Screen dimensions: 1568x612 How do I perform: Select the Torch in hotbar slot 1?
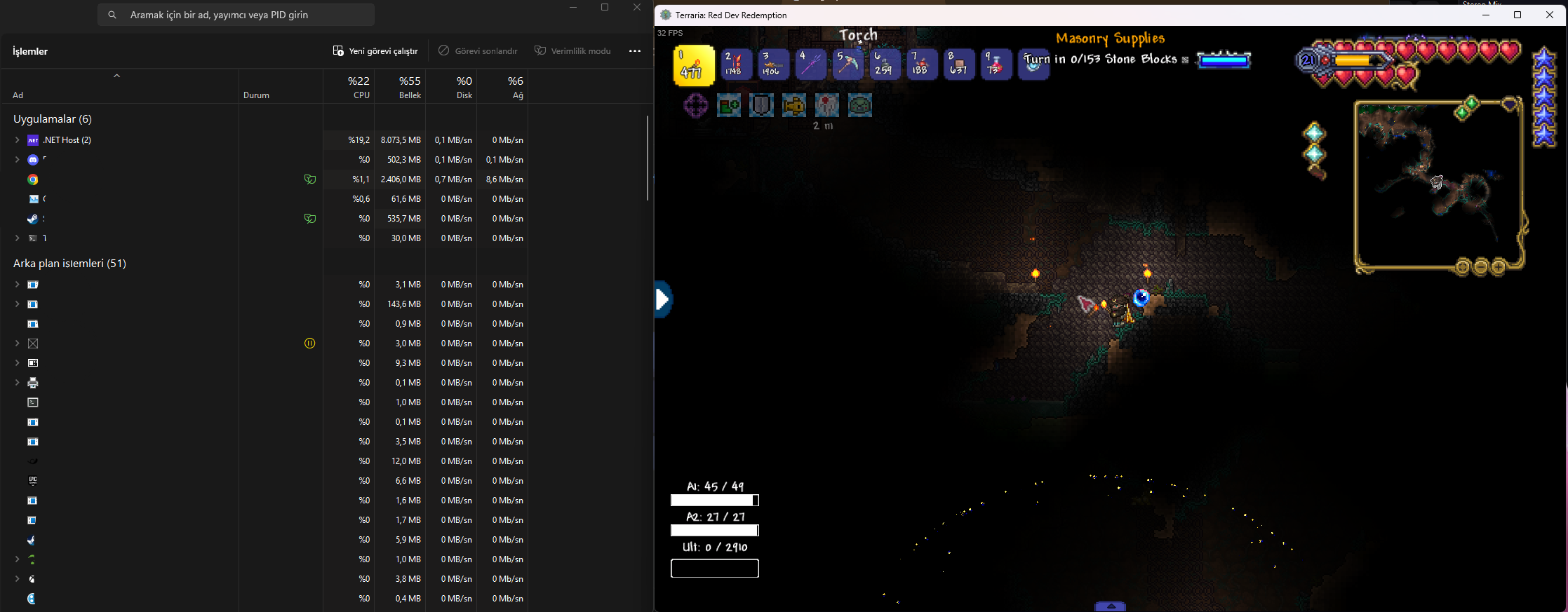(x=694, y=64)
